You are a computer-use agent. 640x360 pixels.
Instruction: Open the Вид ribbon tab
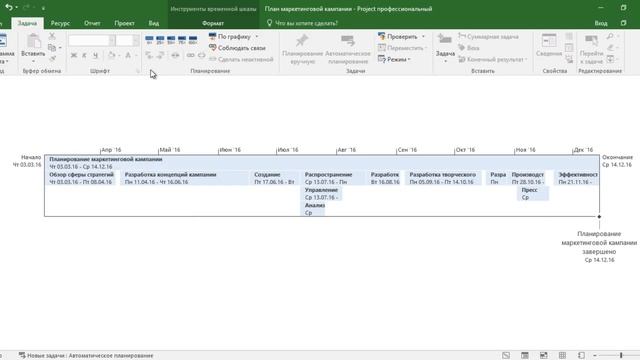tap(154, 23)
